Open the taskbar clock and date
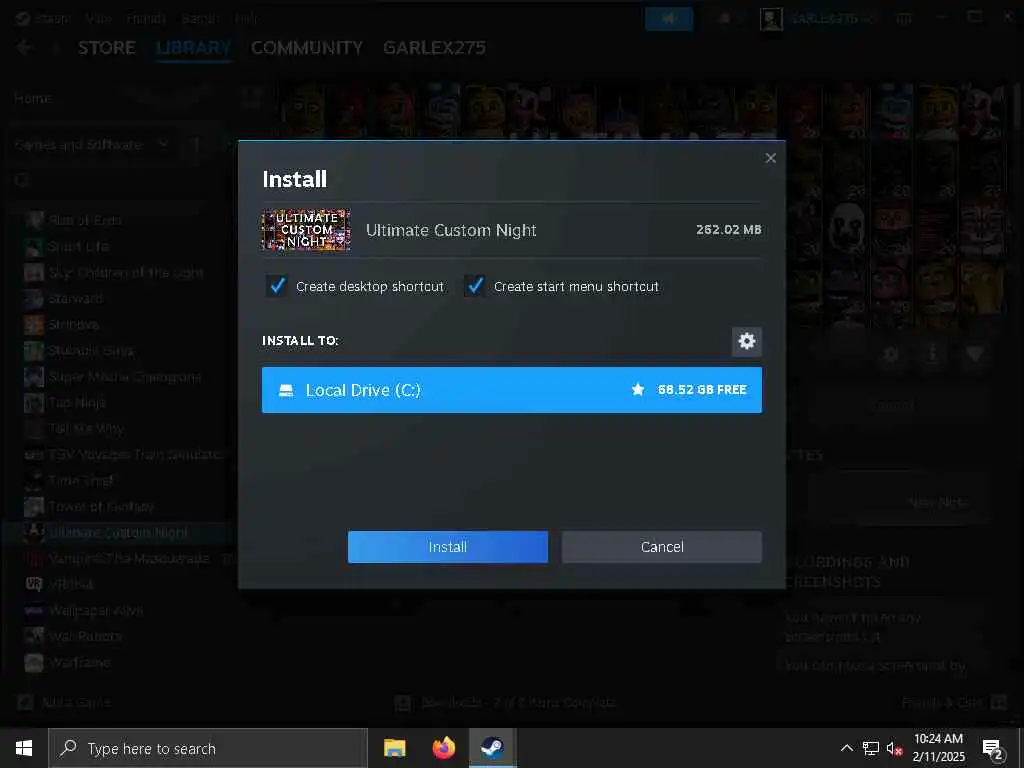 (938, 748)
